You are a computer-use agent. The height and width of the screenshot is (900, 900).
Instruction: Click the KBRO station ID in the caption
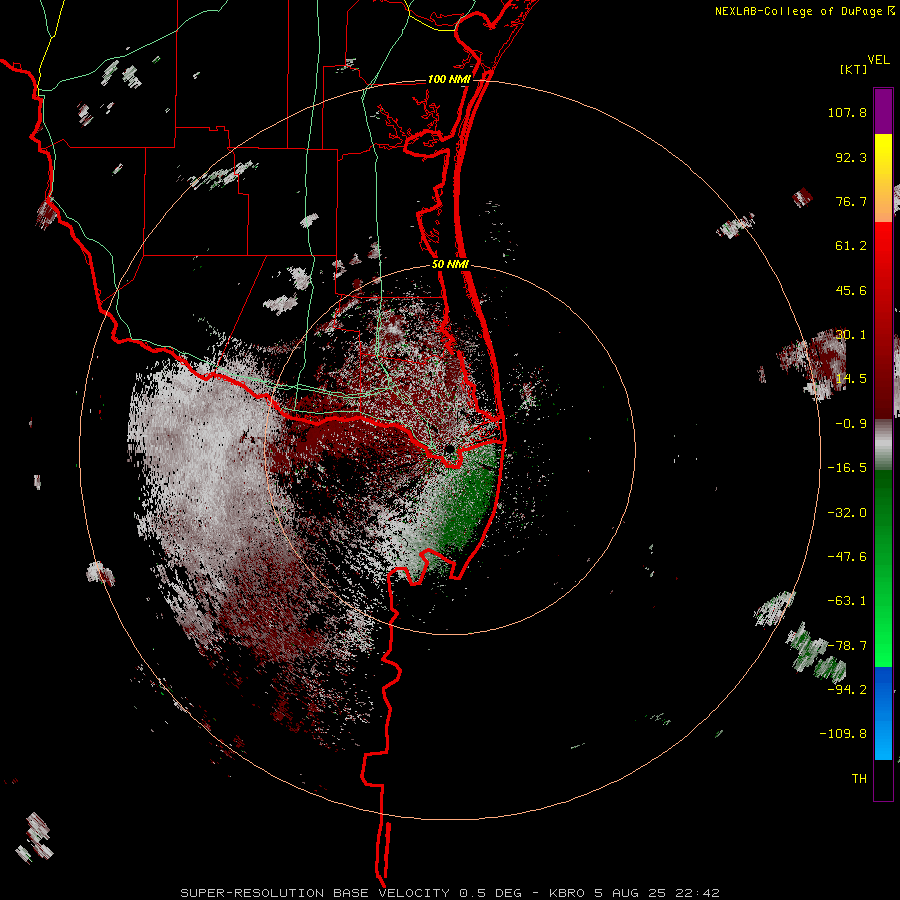(568, 893)
